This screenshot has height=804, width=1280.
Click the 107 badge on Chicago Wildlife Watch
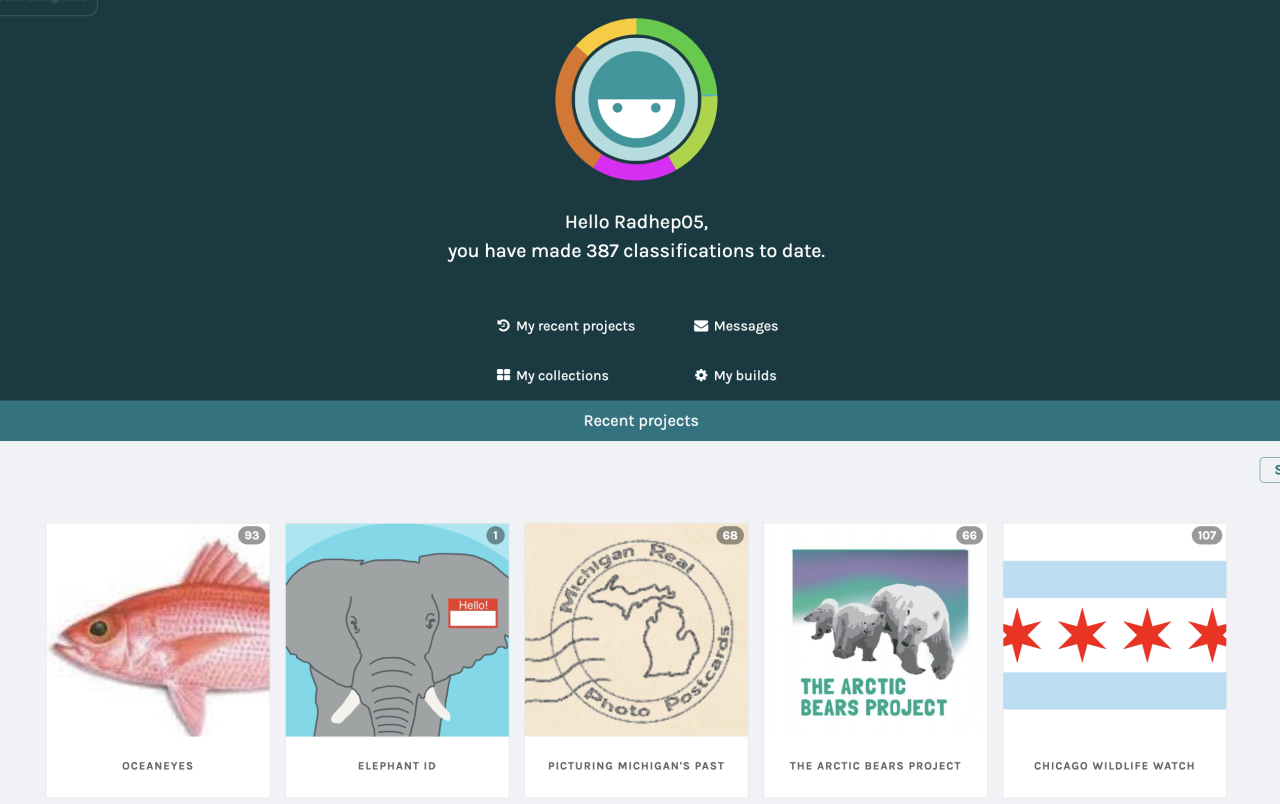click(x=1207, y=536)
